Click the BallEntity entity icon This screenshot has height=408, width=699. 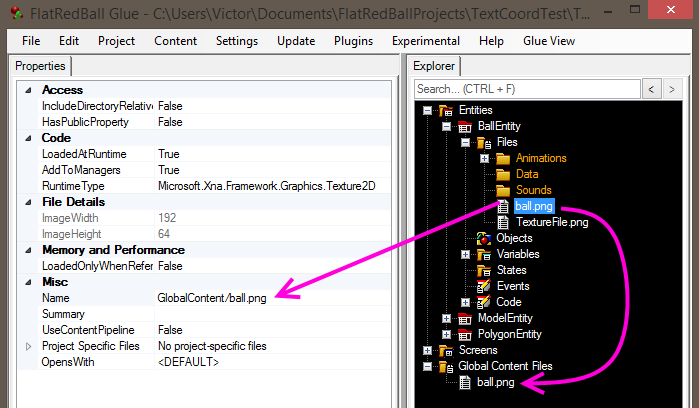coord(464,126)
